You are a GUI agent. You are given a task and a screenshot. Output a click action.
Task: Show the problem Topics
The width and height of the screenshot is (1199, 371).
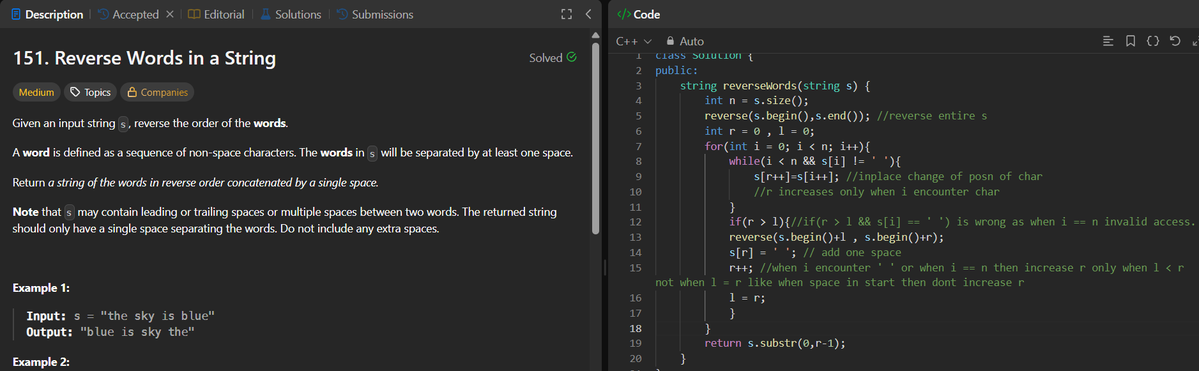tap(90, 93)
